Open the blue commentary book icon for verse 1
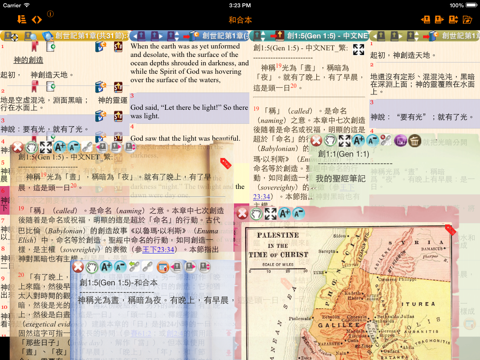 pyautogui.click(x=100, y=47)
